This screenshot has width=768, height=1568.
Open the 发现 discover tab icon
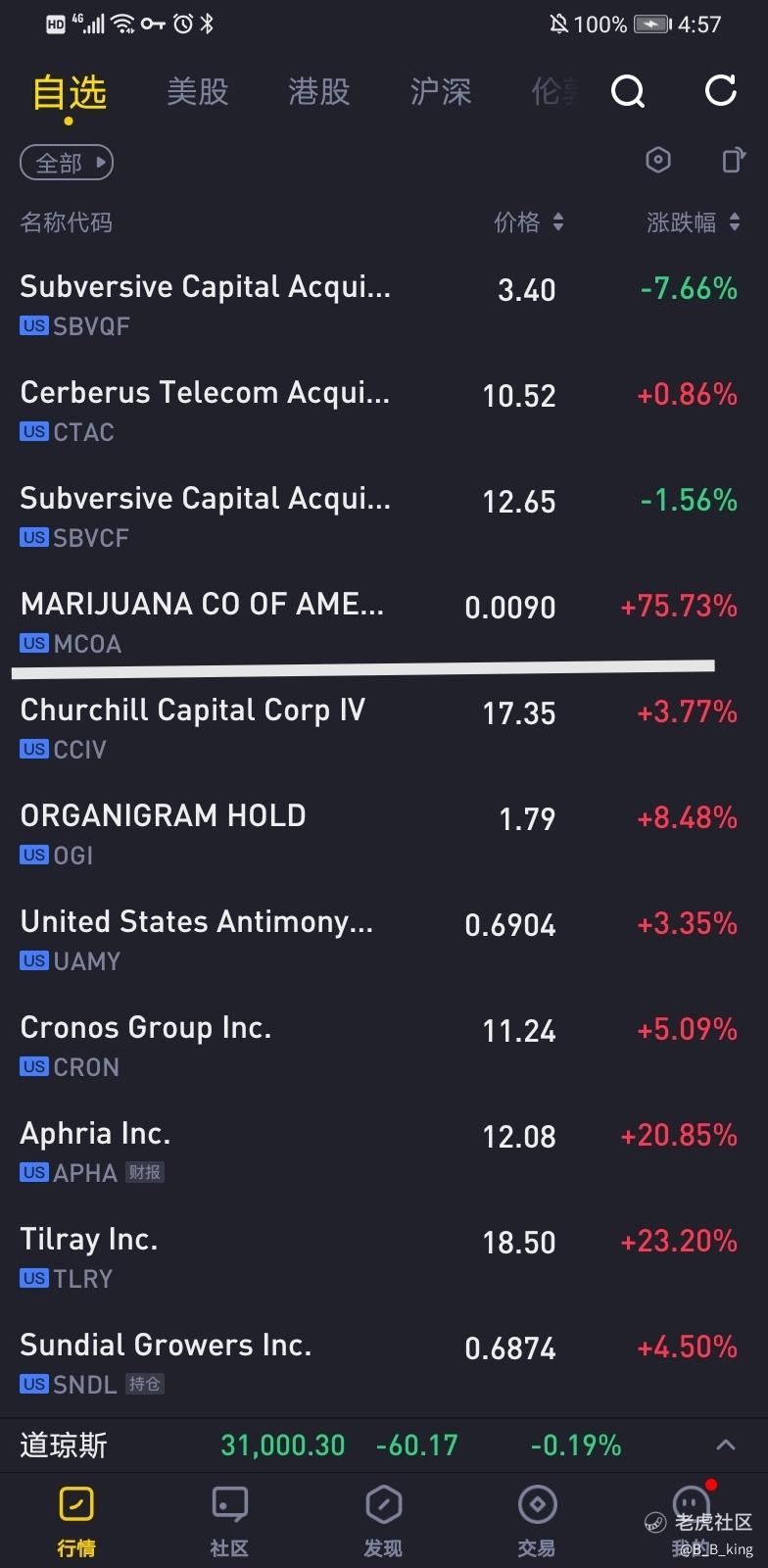383,1519
